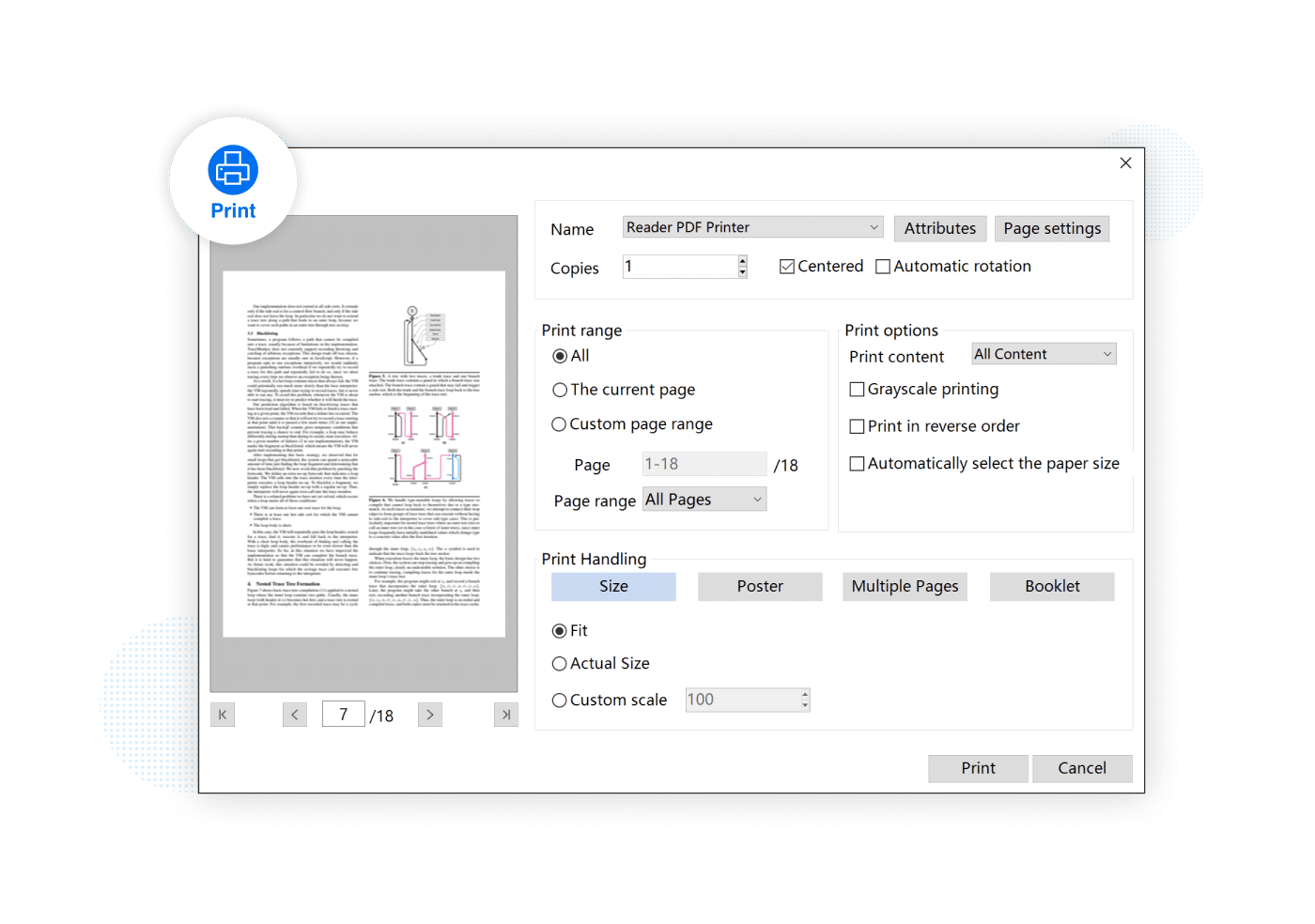This screenshot has width=1315, height=924.
Task: Choose Custom page range radio option
Action: pyautogui.click(x=559, y=424)
